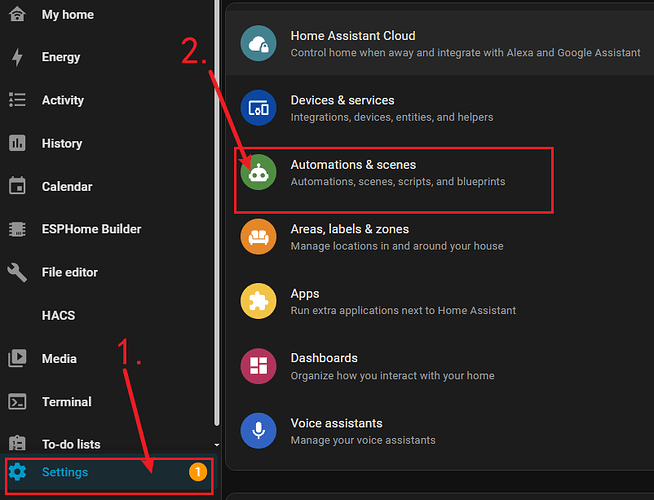Image resolution: width=654 pixels, height=500 pixels.
Task: Click the orange Areas sofa icon
Action: [x=258, y=237]
